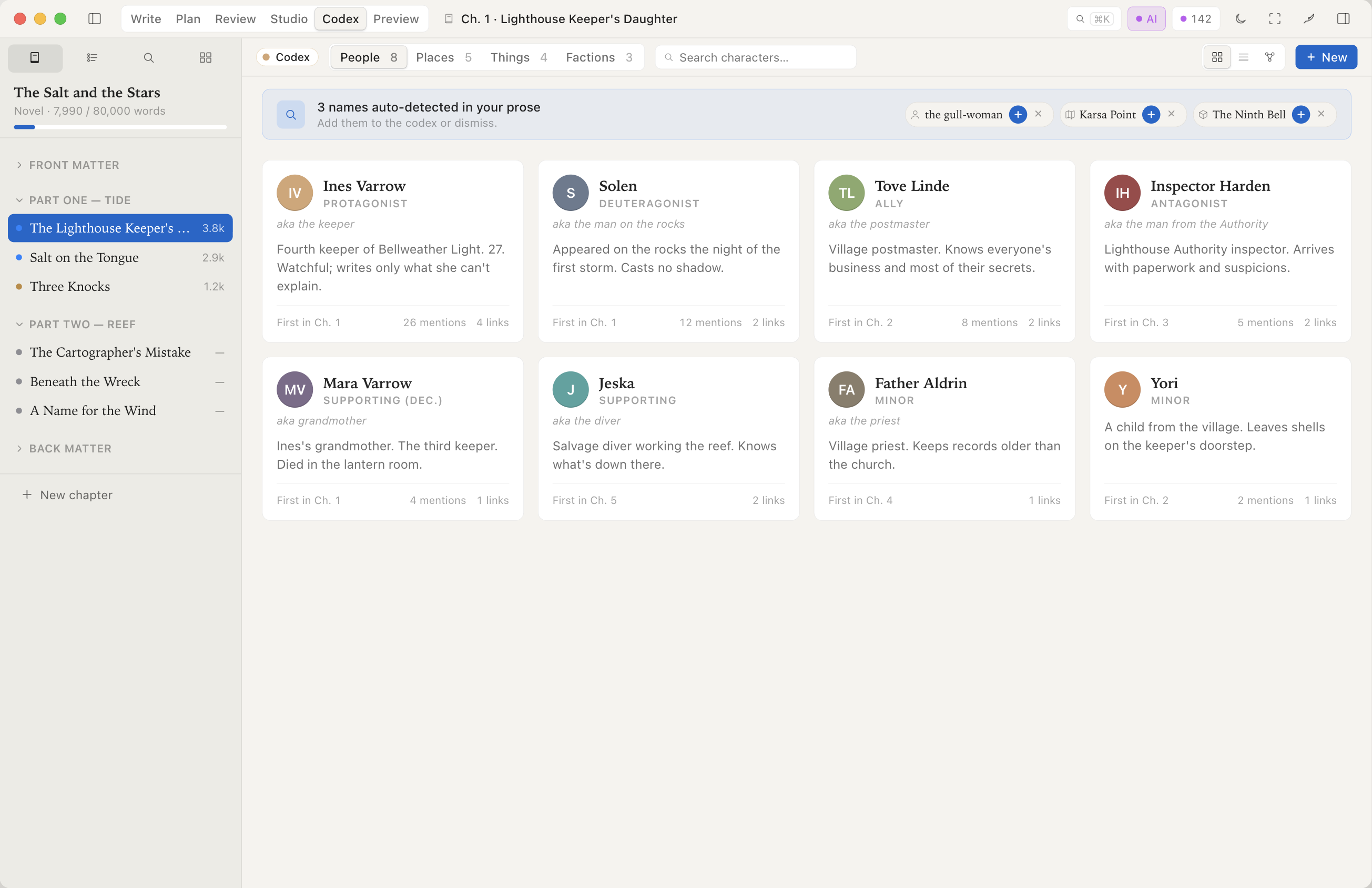Click the Codex label pill
1372x888 pixels.
[x=287, y=57]
